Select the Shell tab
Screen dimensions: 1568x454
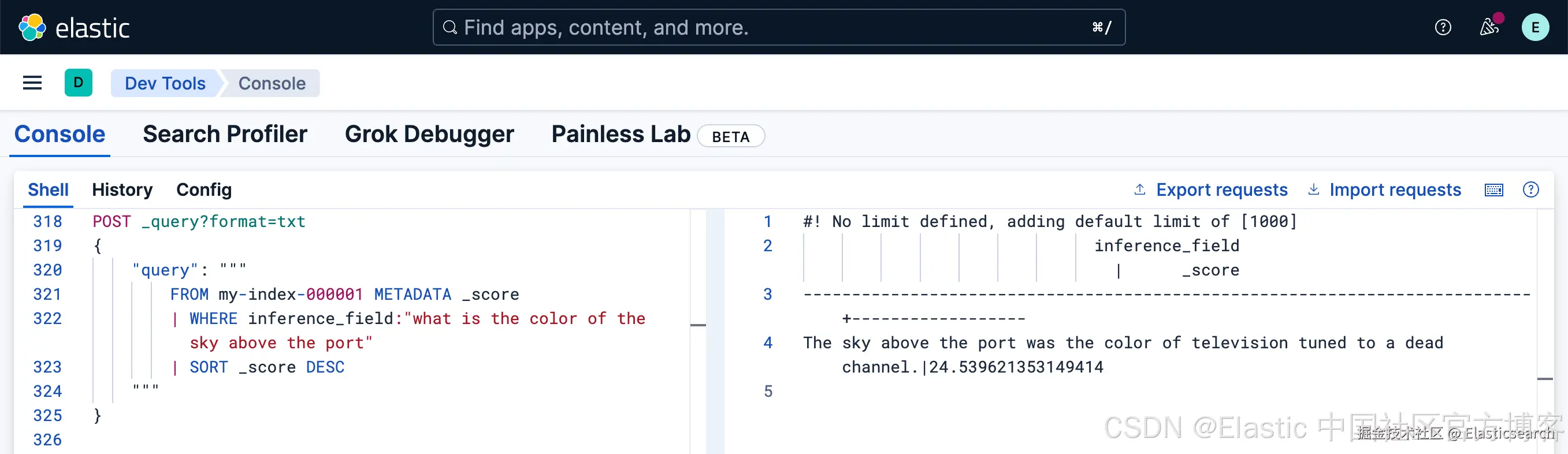click(48, 190)
